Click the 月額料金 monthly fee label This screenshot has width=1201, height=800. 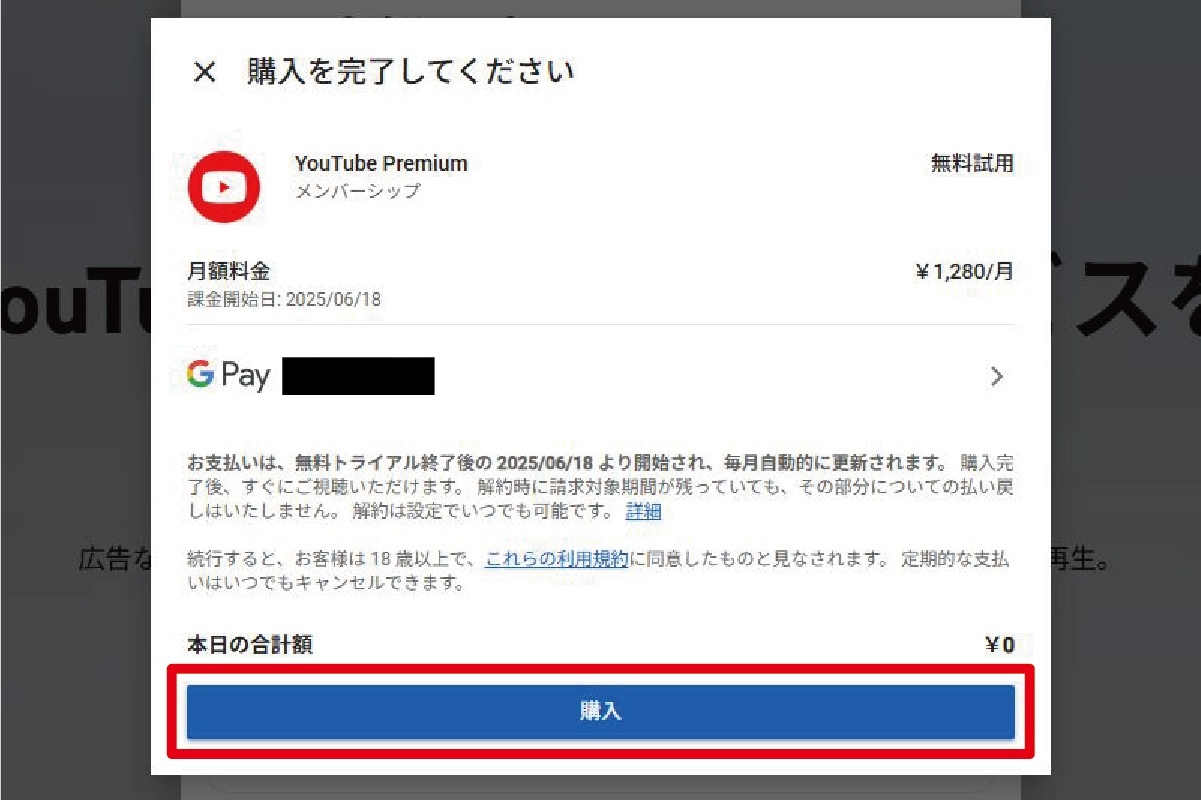tap(228, 272)
